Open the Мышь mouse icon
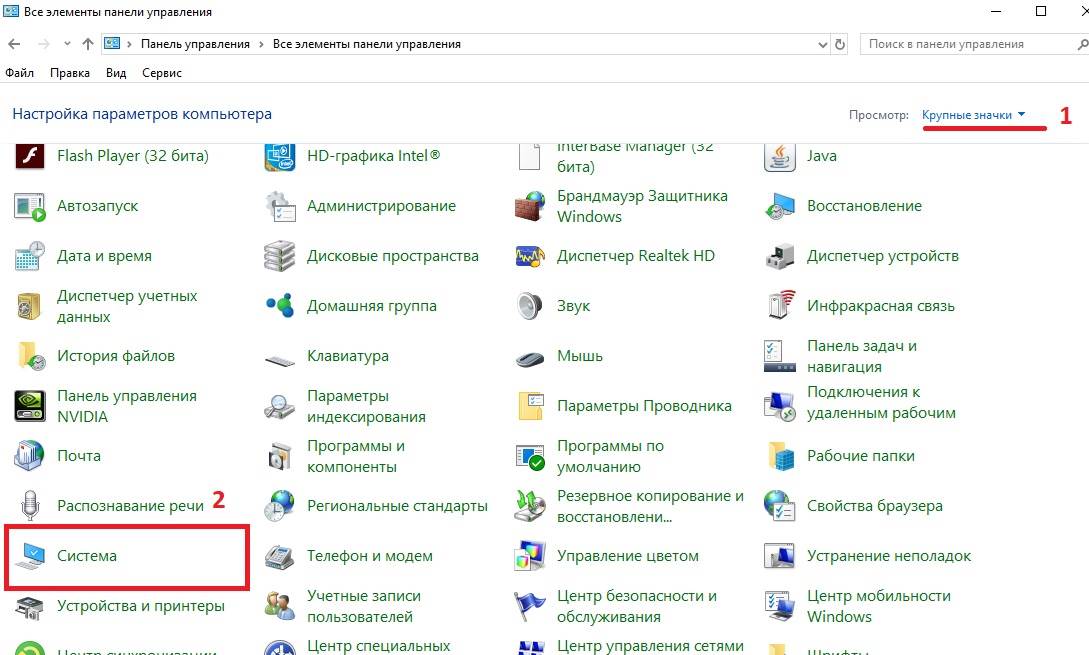The width and height of the screenshot is (1089, 655). [530, 359]
